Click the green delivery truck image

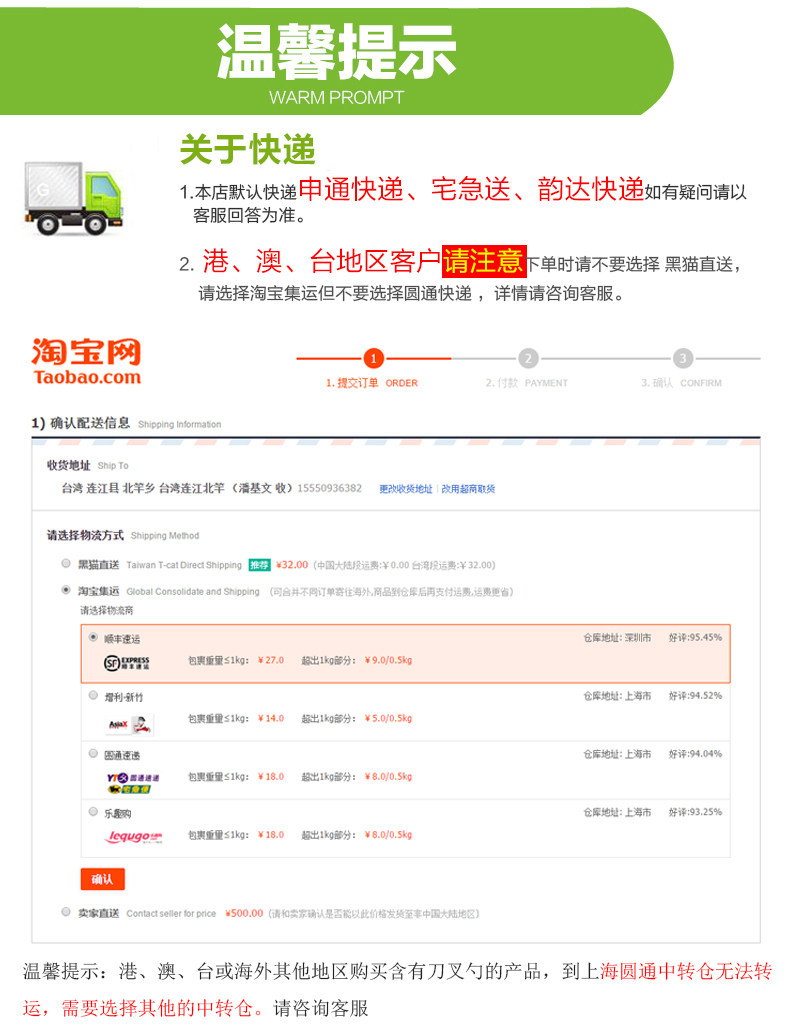[74, 198]
